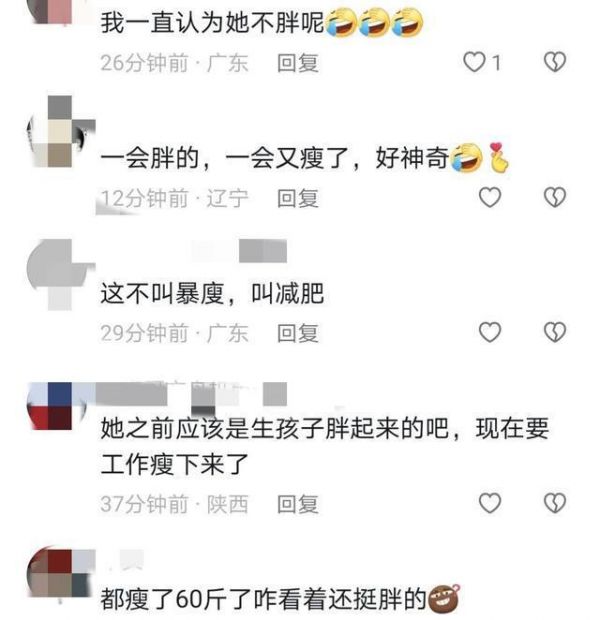Dislike the comment from 陕西
This screenshot has width=600, height=620.
(x=555, y=503)
